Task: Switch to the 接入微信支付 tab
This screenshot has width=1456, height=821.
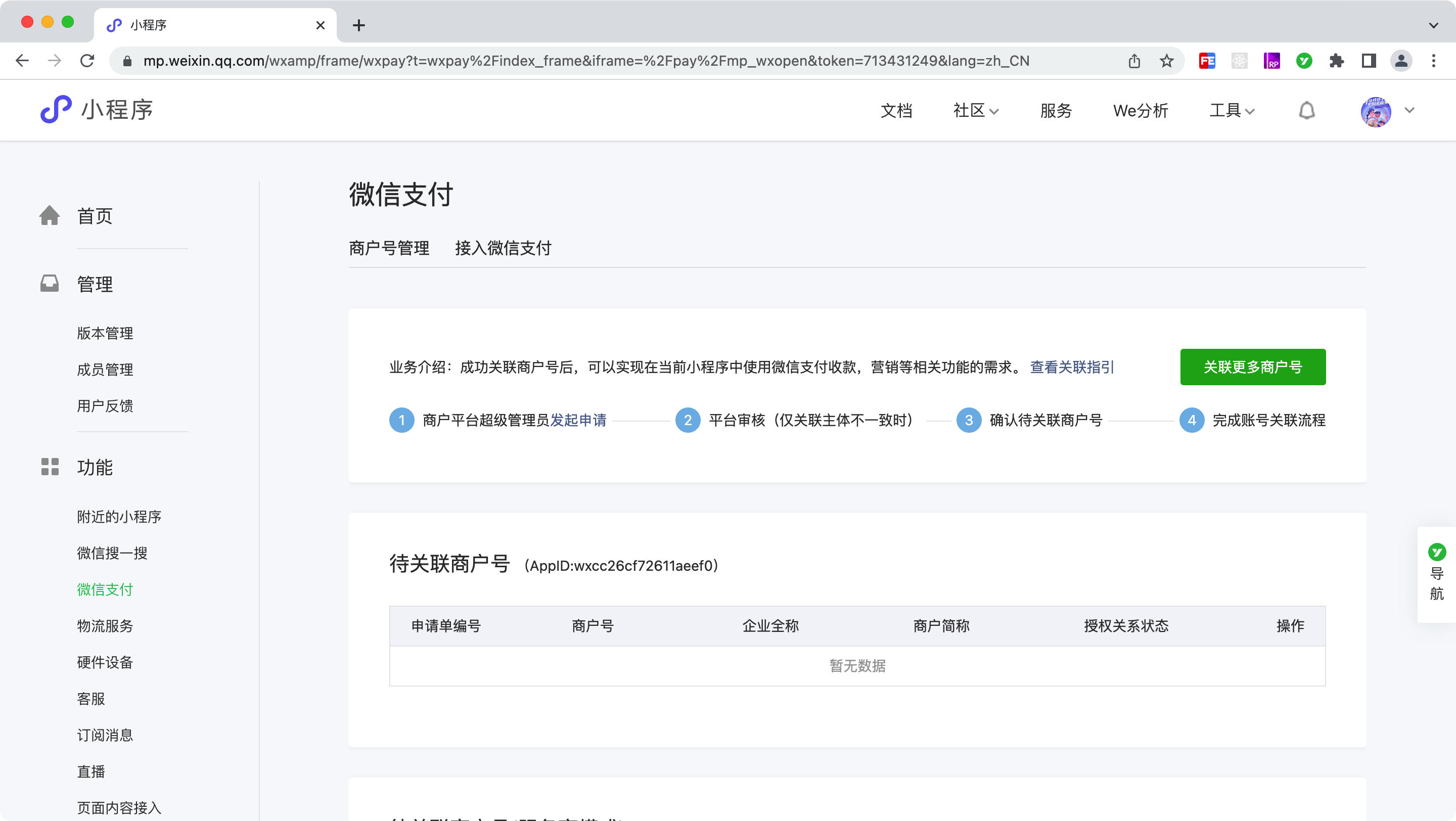Action: click(503, 248)
